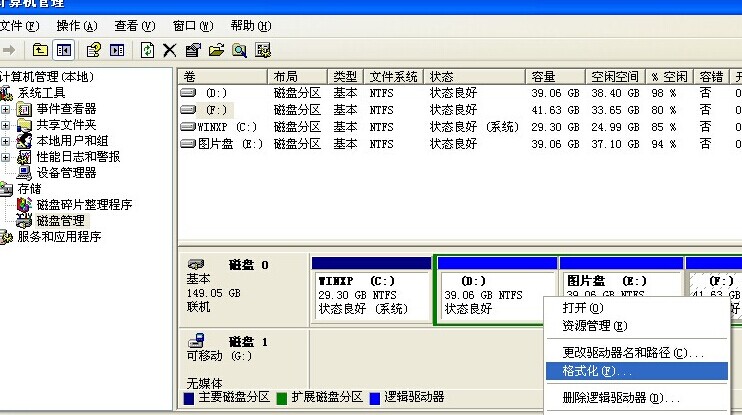Select the WINXP (C:) partition block
Viewport: 742px width, 415px height.
371,291
